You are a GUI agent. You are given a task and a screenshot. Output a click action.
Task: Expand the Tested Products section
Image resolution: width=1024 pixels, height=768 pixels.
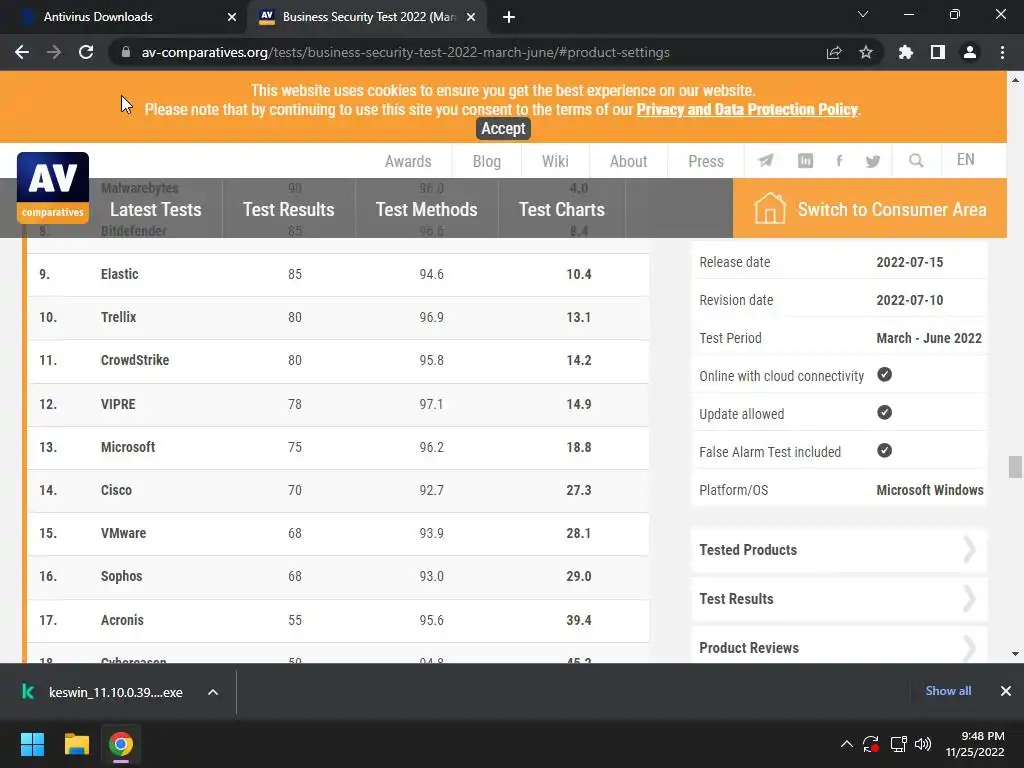[x=839, y=550]
